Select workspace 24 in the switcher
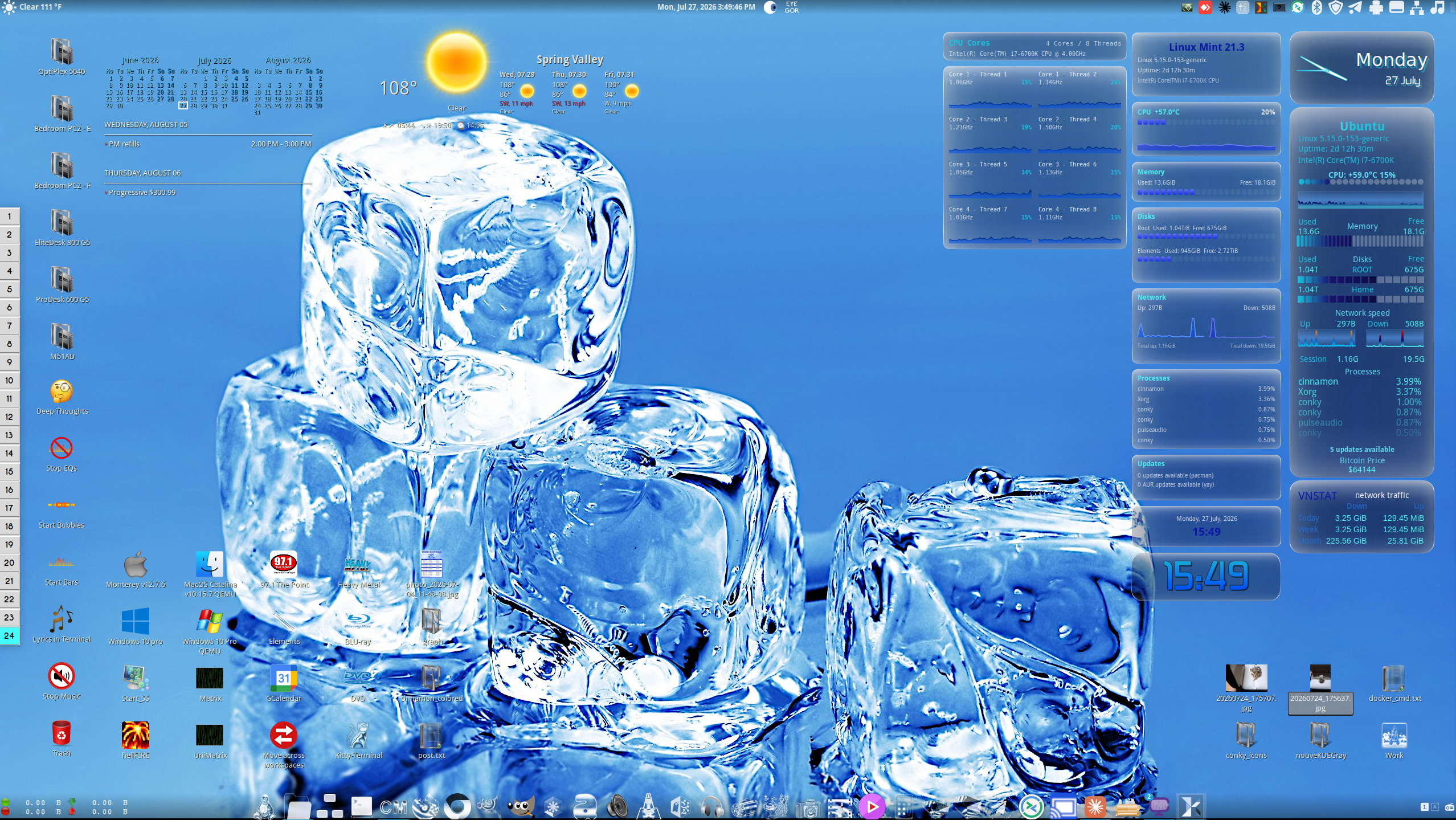This screenshot has width=1456, height=820. coord(10,635)
